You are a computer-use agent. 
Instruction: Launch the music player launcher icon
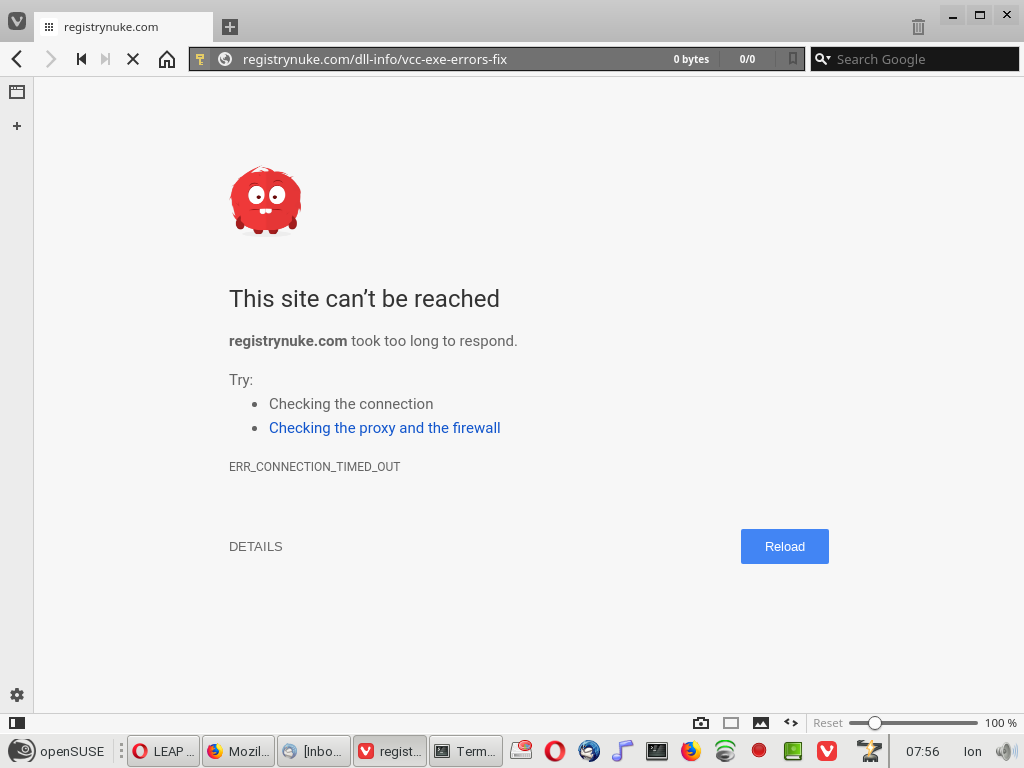(x=622, y=751)
